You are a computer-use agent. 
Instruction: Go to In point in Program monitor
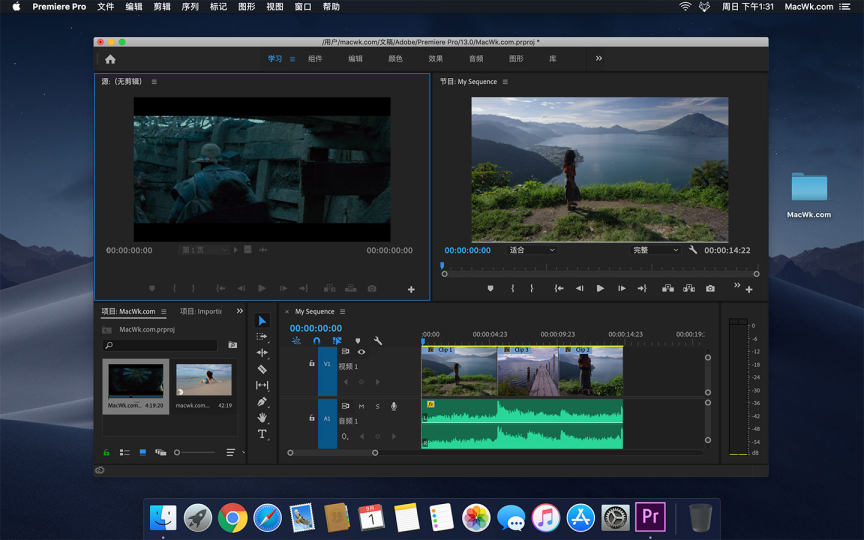[x=559, y=288]
